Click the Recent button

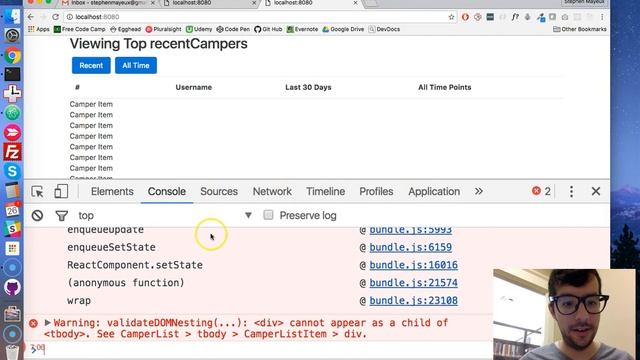click(91, 65)
